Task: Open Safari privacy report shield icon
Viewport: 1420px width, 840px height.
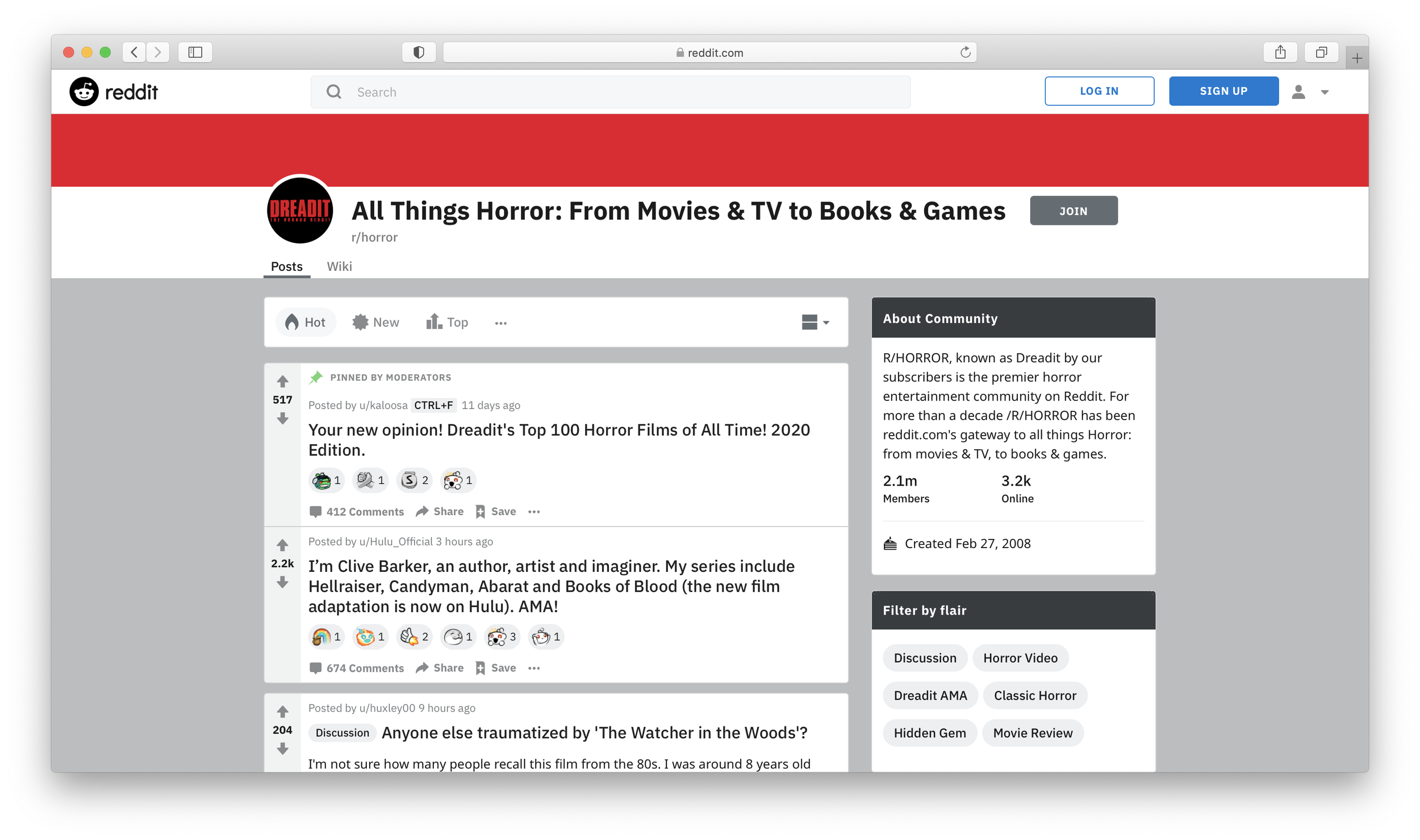Action: [419, 52]
